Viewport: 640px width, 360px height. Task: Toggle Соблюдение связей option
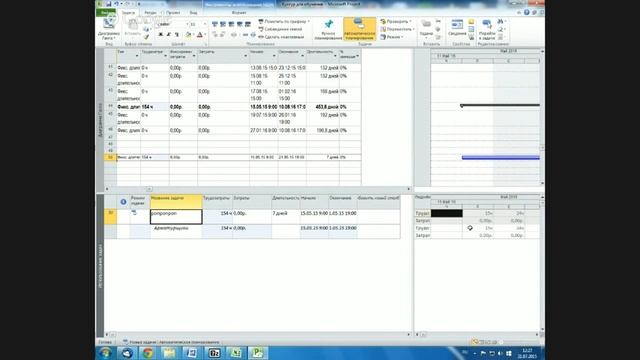click(280, 29)
